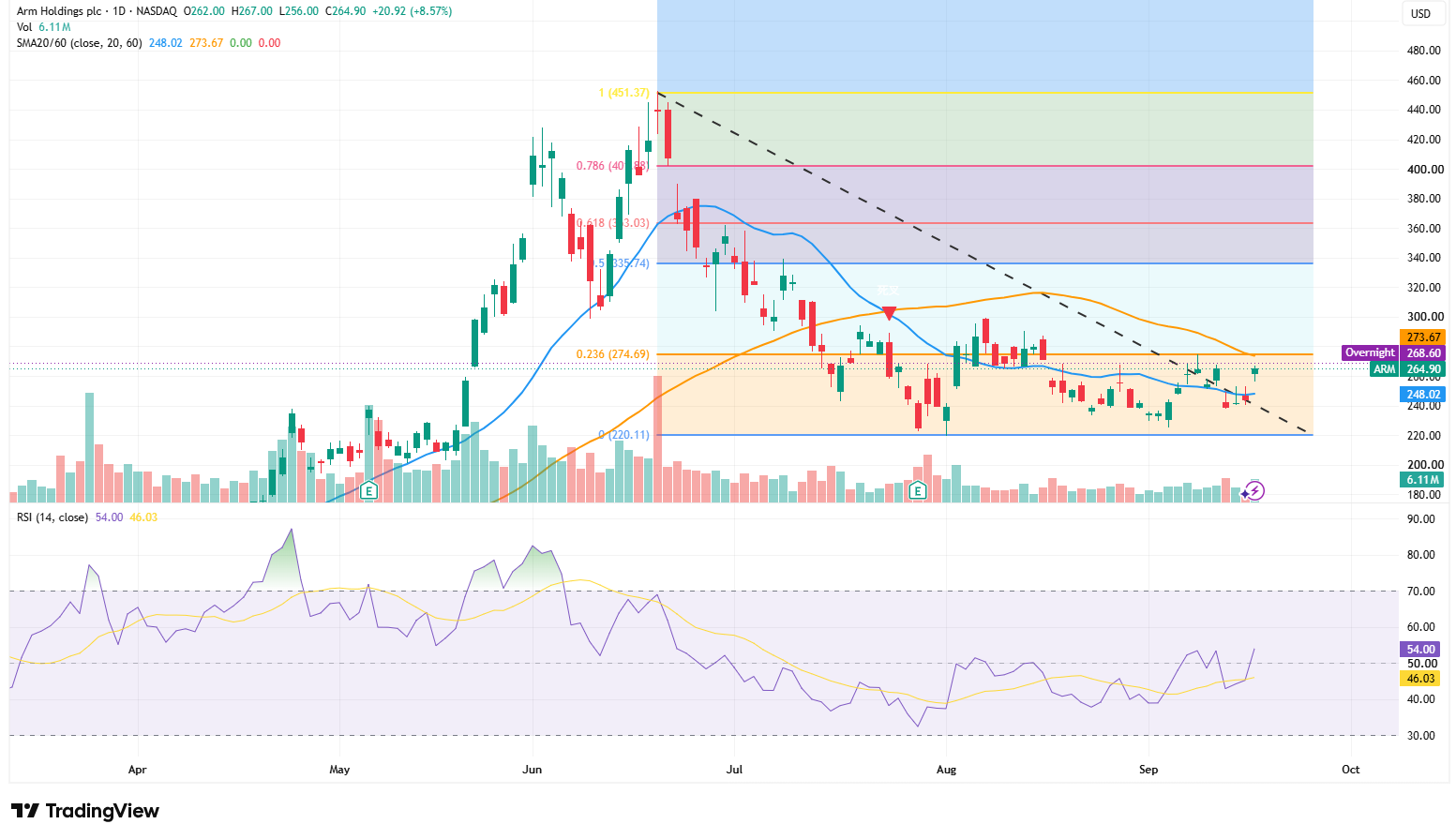Viewport: 1456px width, 839px height.
Task: Click the blue 248.02 value in SMA legend
Action: click(165, 43)
